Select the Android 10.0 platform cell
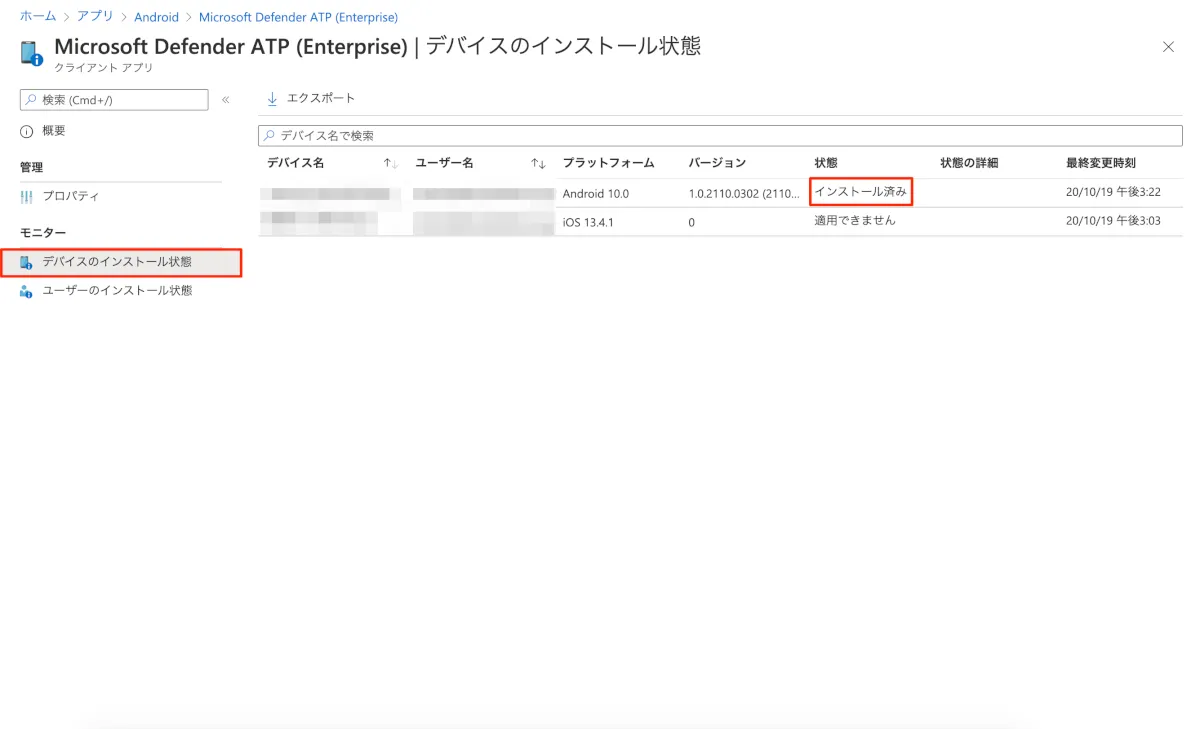 coord(596,194)
